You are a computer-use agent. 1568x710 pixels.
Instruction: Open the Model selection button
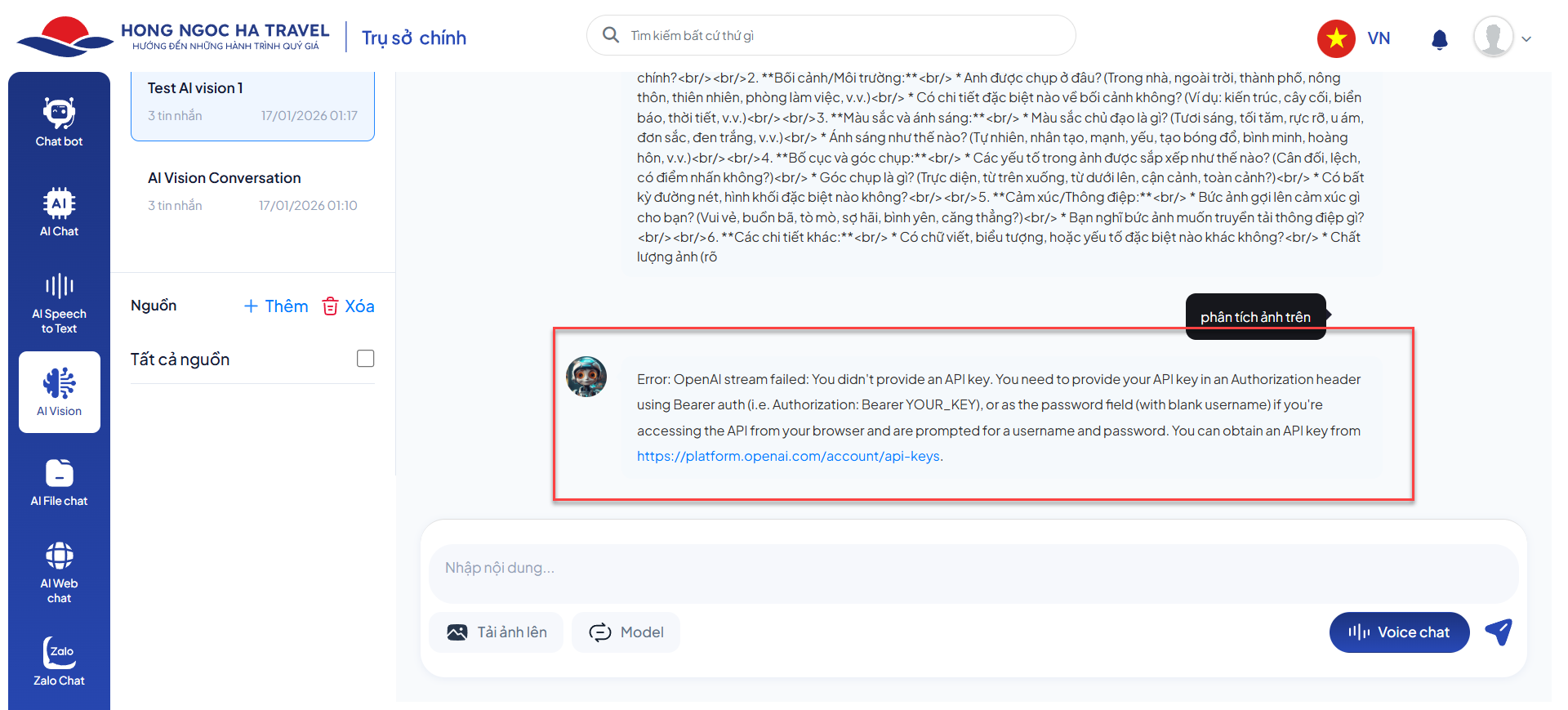[x=626, y=632]
